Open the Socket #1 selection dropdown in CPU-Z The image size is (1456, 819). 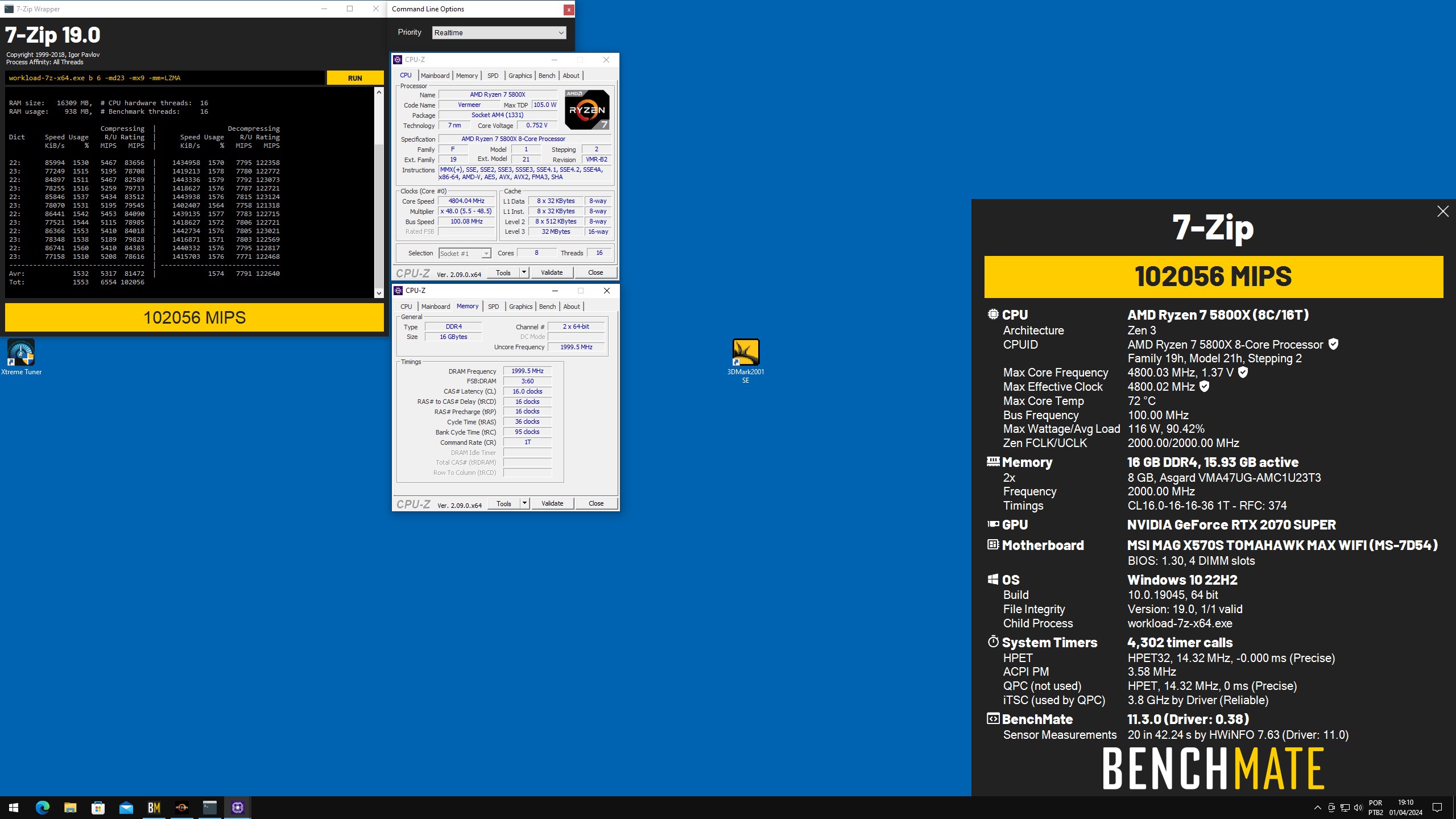click(465, 253)
